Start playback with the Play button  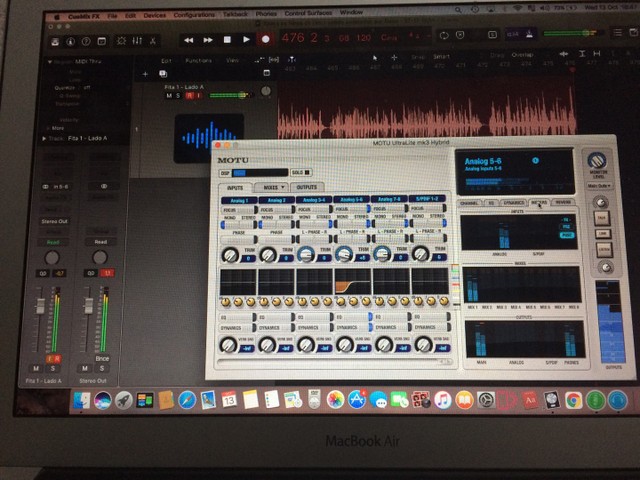[246, 40]
